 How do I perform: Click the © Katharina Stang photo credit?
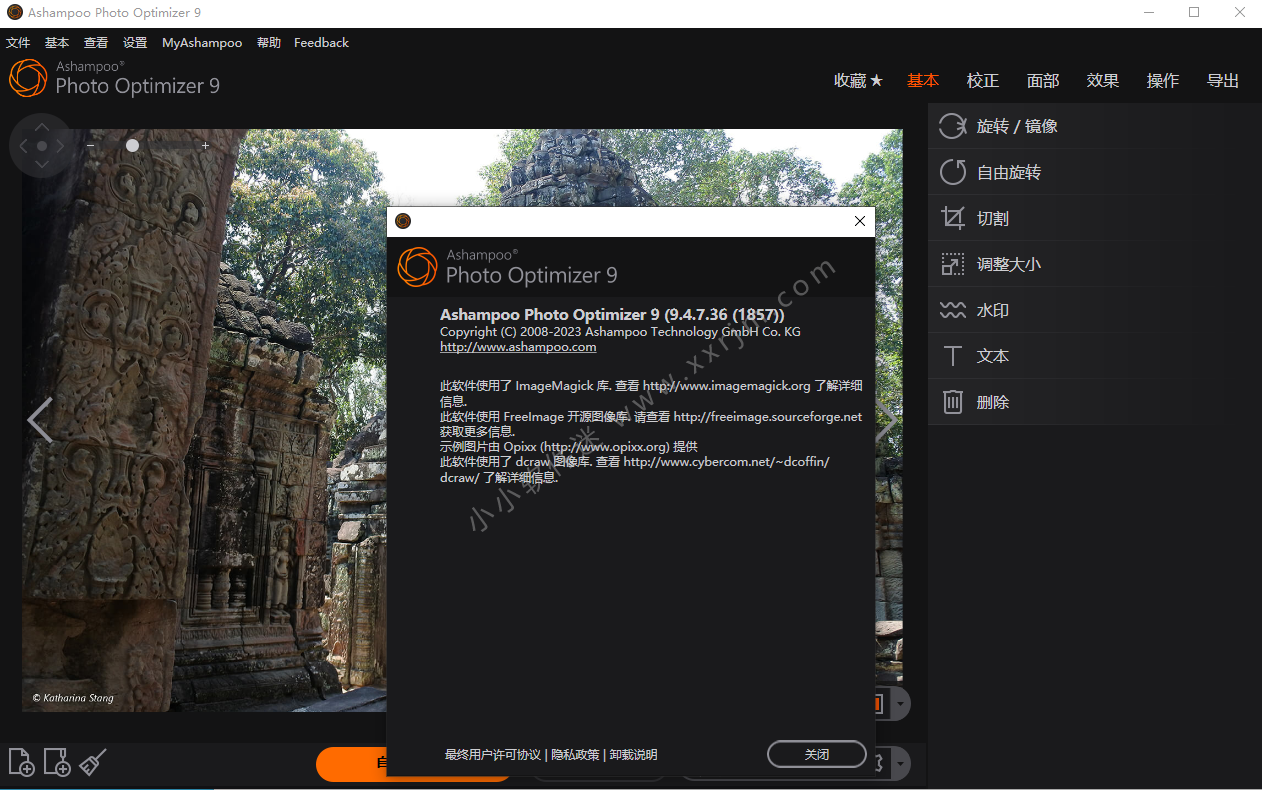tap(73, 698)
